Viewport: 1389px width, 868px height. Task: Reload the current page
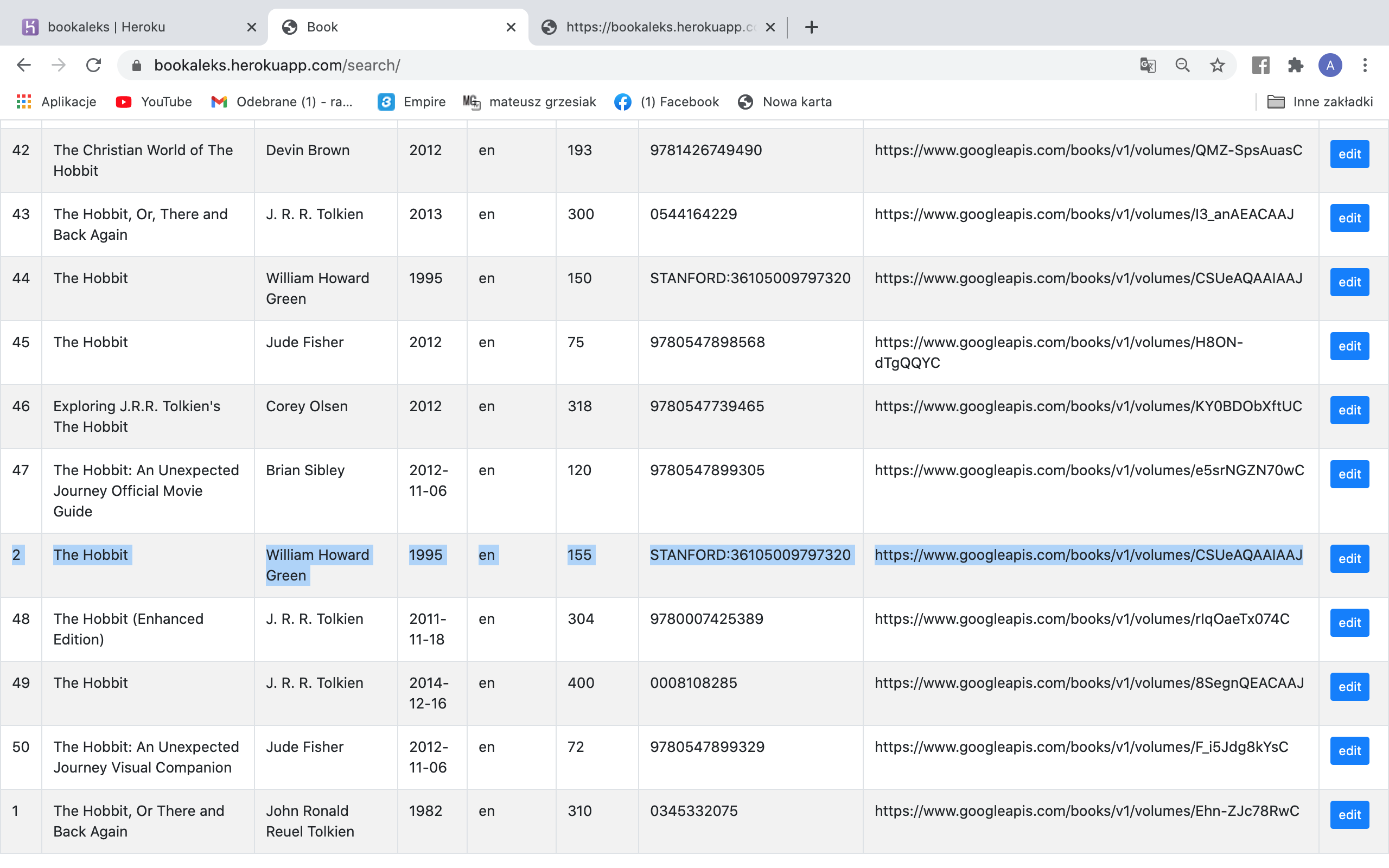click(93, 65)
